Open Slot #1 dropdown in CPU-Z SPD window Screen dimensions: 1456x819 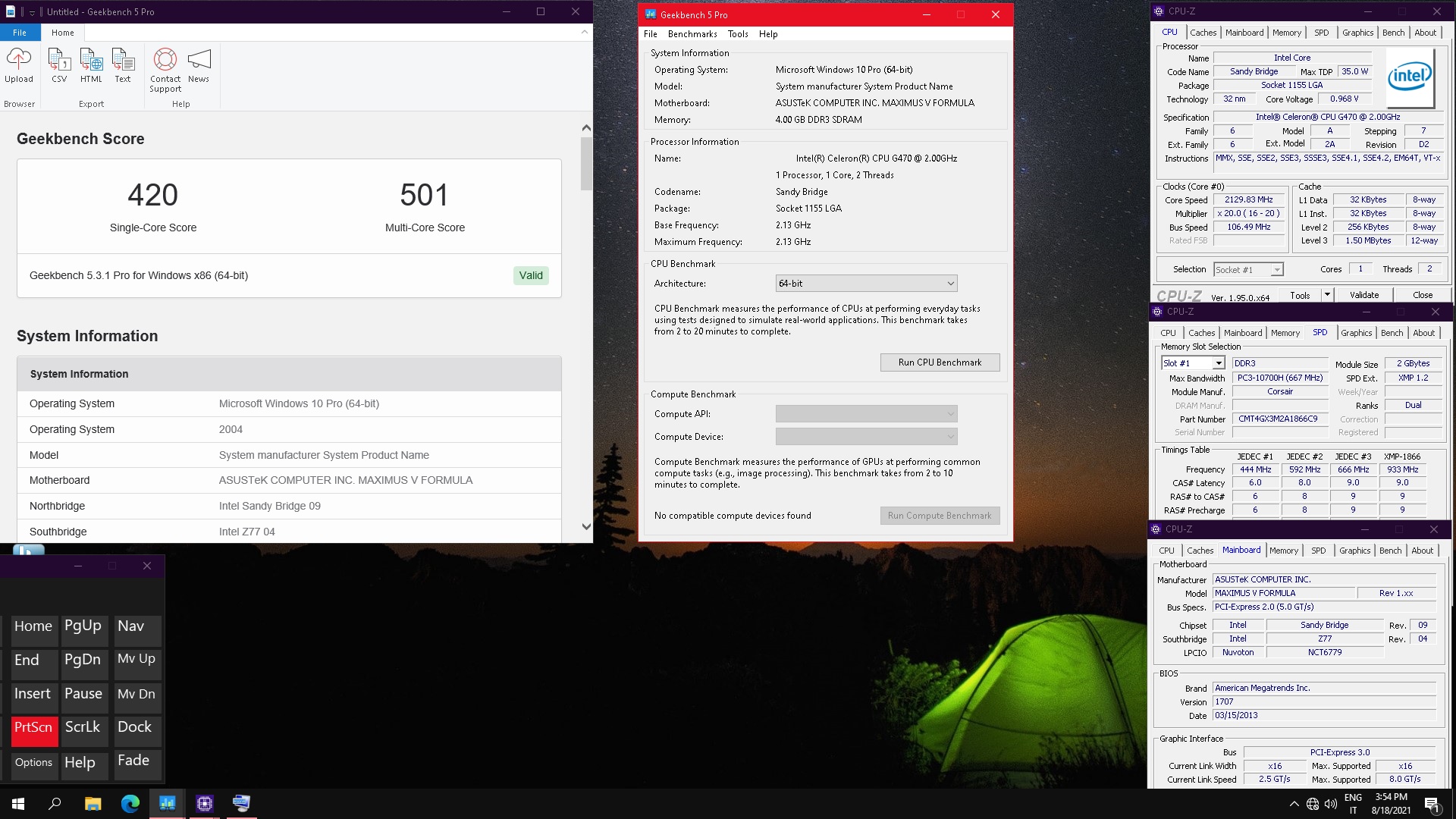coord(1193,363)
